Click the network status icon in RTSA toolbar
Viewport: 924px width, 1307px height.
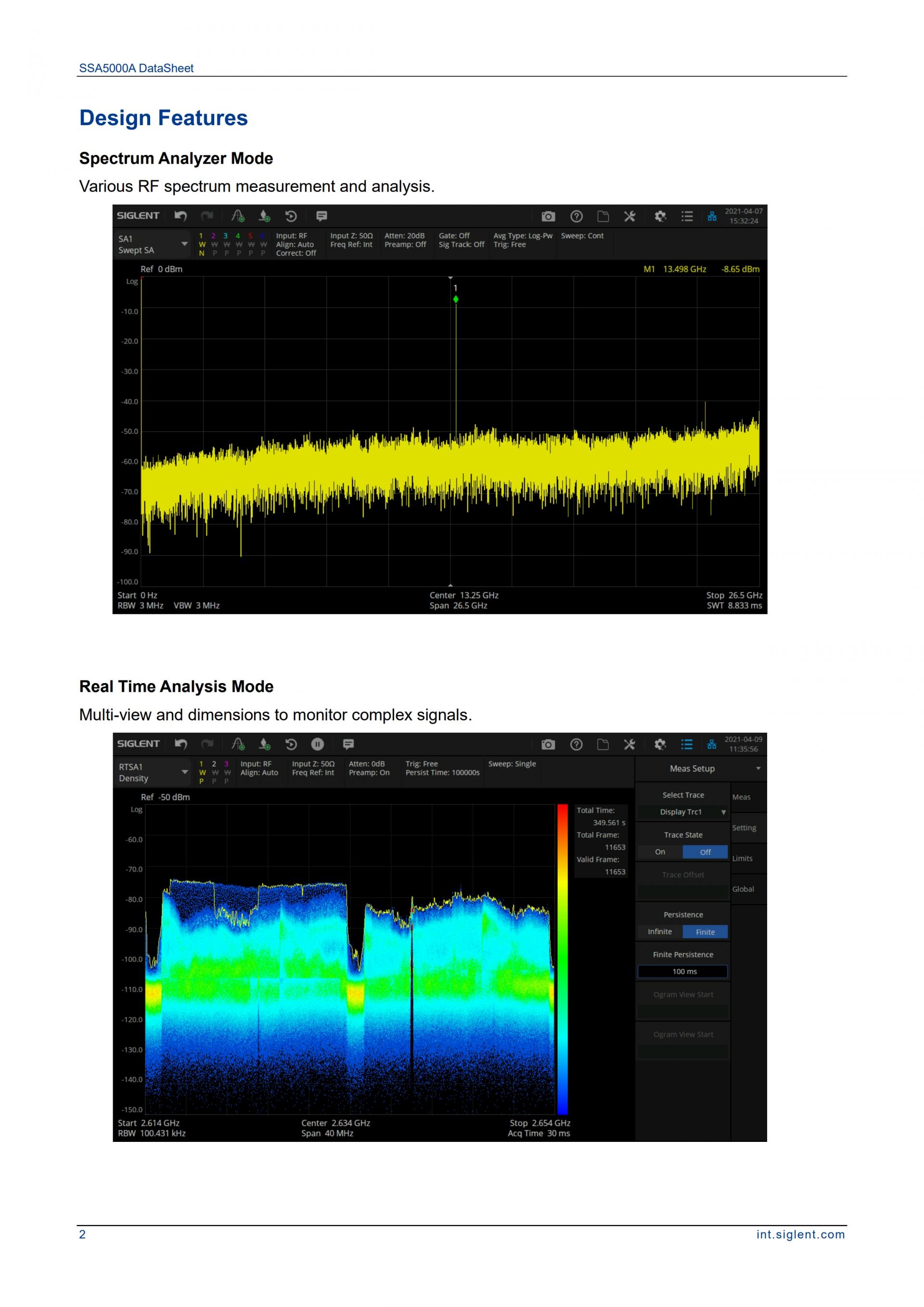pos(711,744)
